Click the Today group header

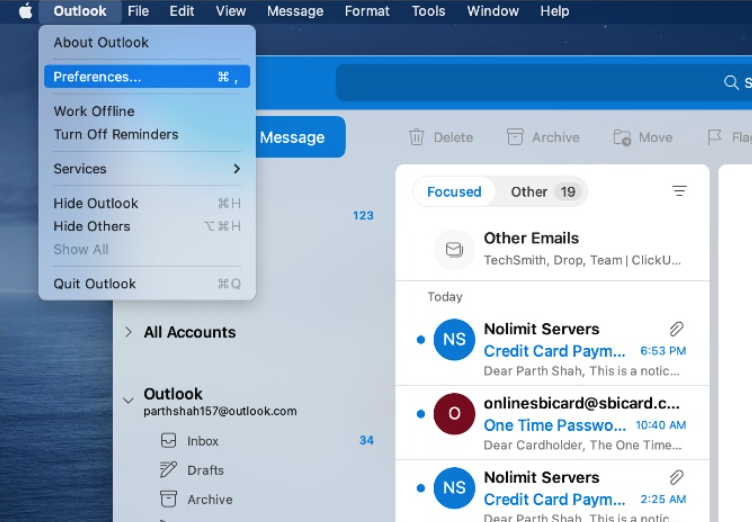[445, 297]
